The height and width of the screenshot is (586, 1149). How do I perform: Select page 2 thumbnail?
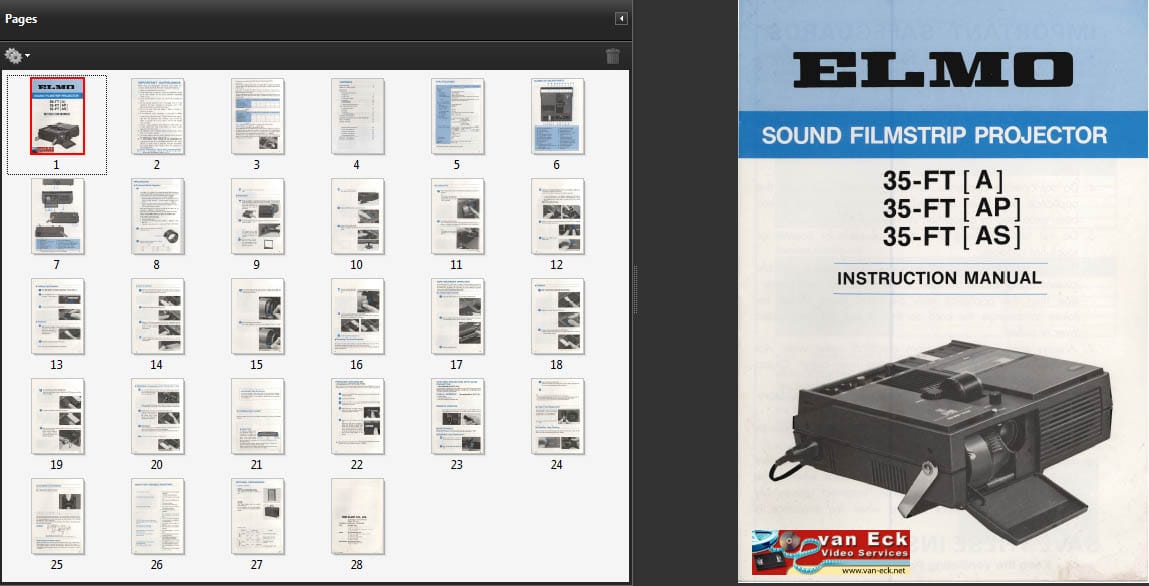157,116
